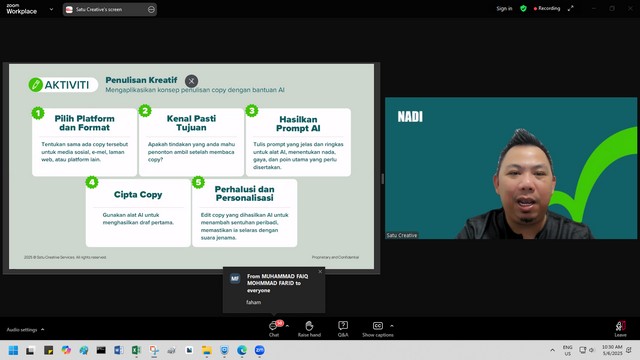Expand the chat options arrow

pyautogui.click(x=287, y=326)
